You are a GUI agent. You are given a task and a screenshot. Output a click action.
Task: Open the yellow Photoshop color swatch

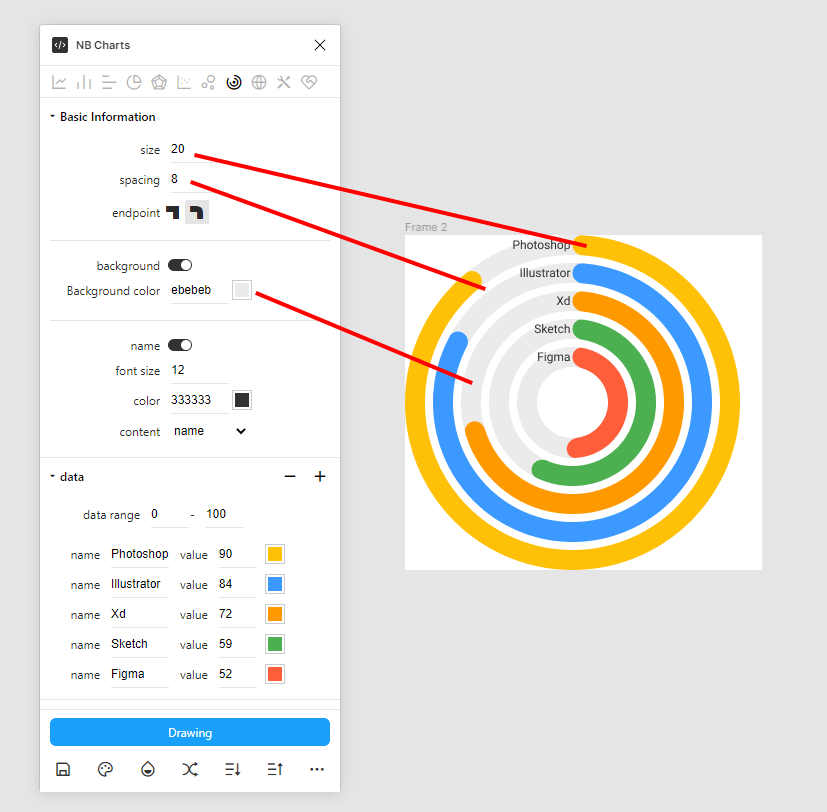click(275, 554)
